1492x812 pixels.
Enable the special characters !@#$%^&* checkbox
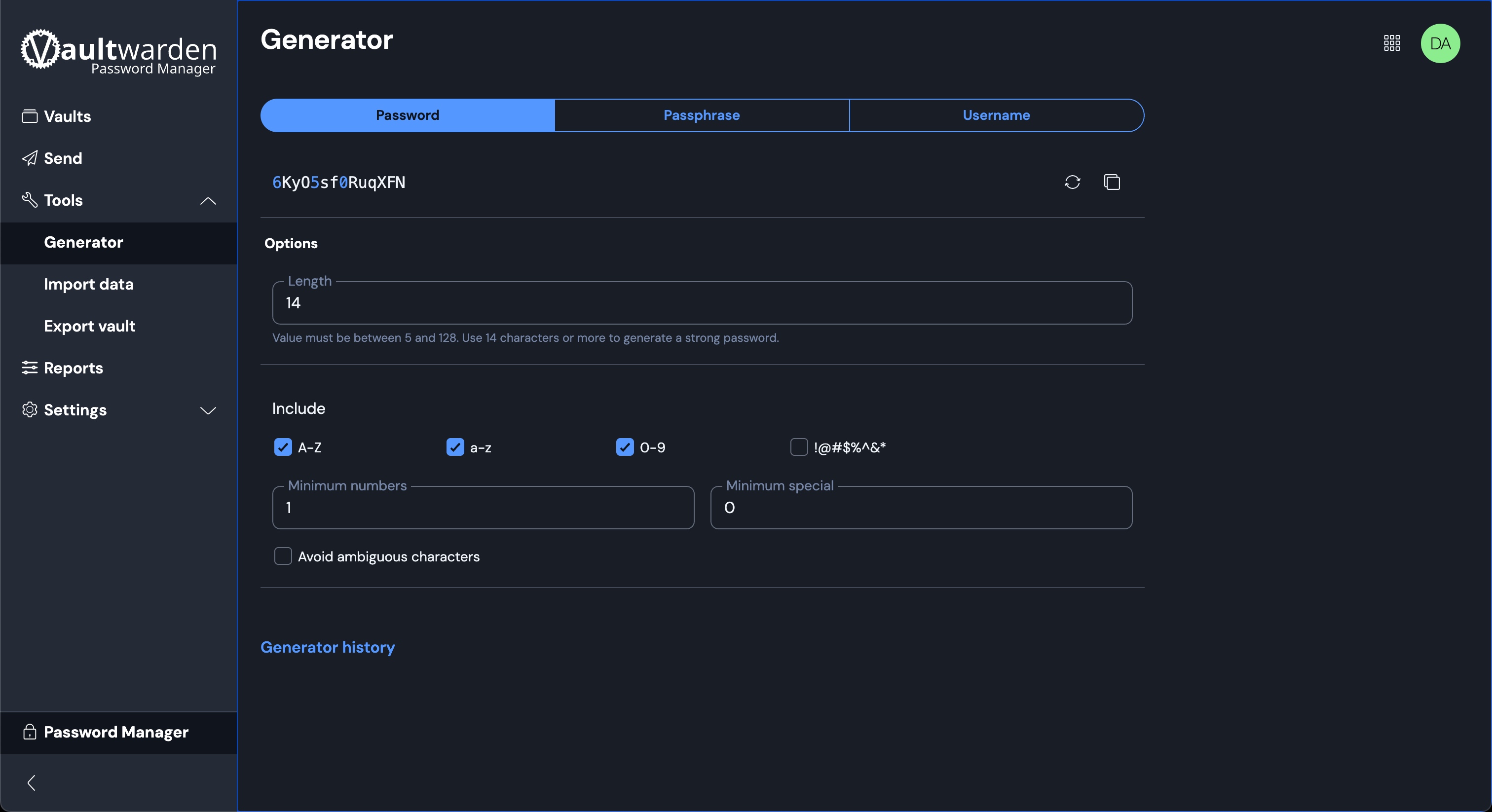point(799,447)
